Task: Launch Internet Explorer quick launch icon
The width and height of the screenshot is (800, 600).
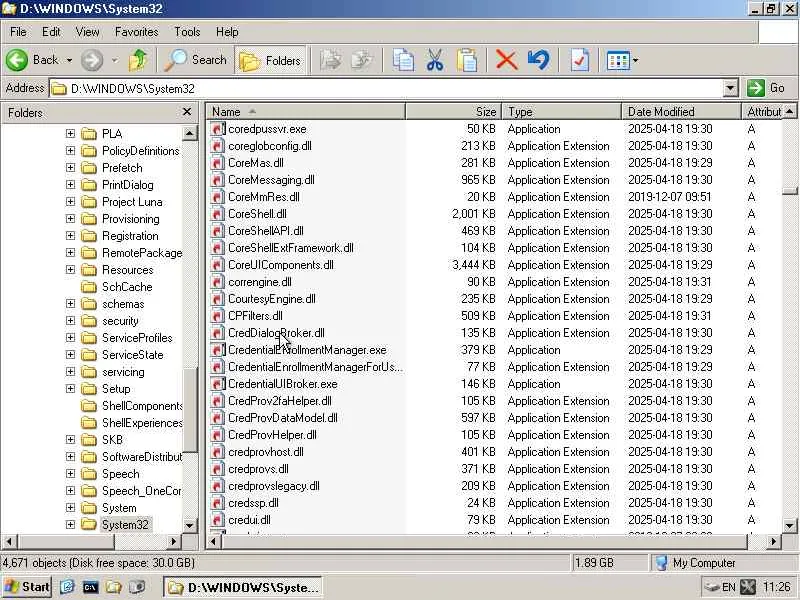Action: (x=67, y=587)
